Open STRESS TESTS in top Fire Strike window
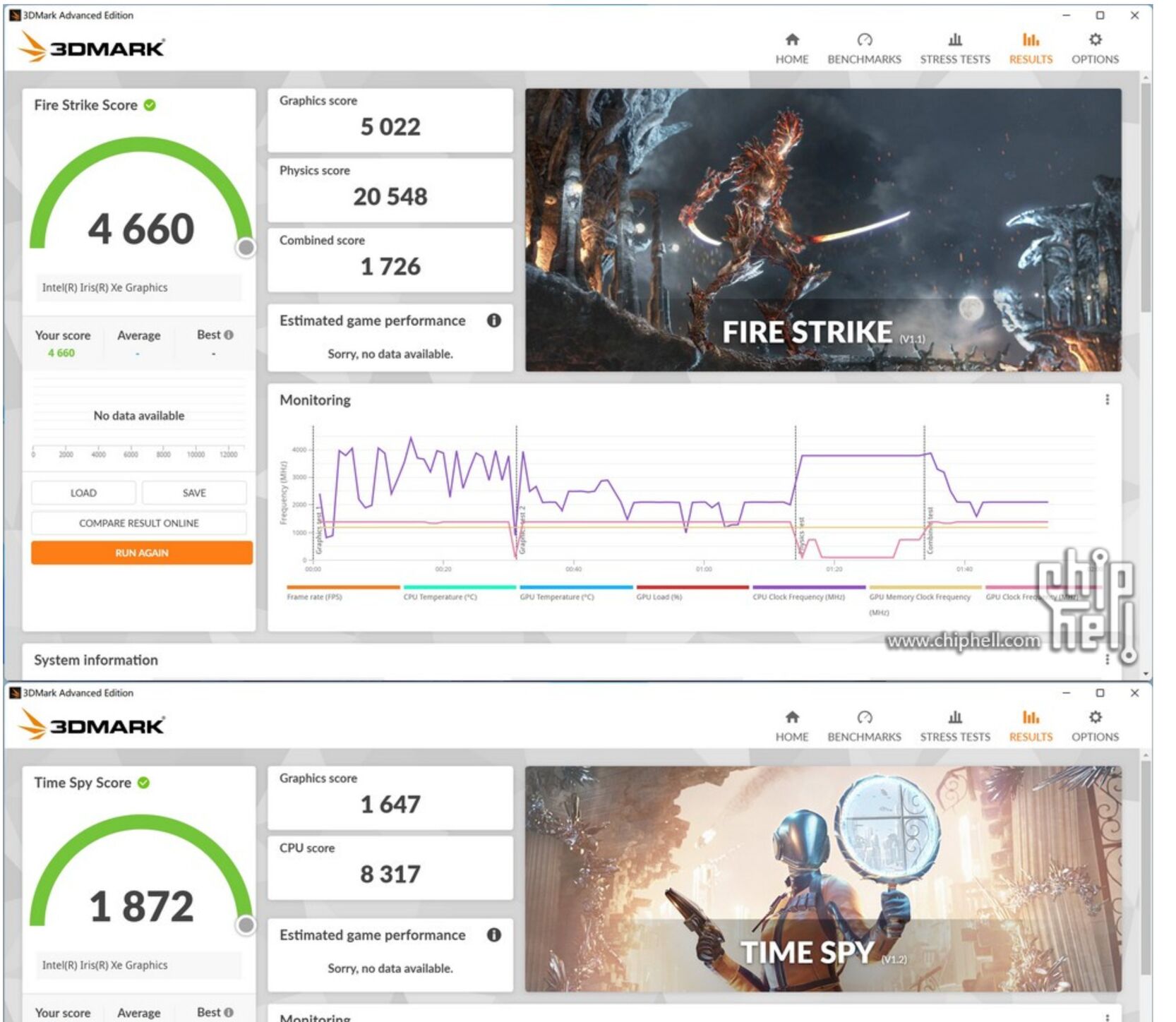Screen dimensions: 1176x1022 click(954, 49)
